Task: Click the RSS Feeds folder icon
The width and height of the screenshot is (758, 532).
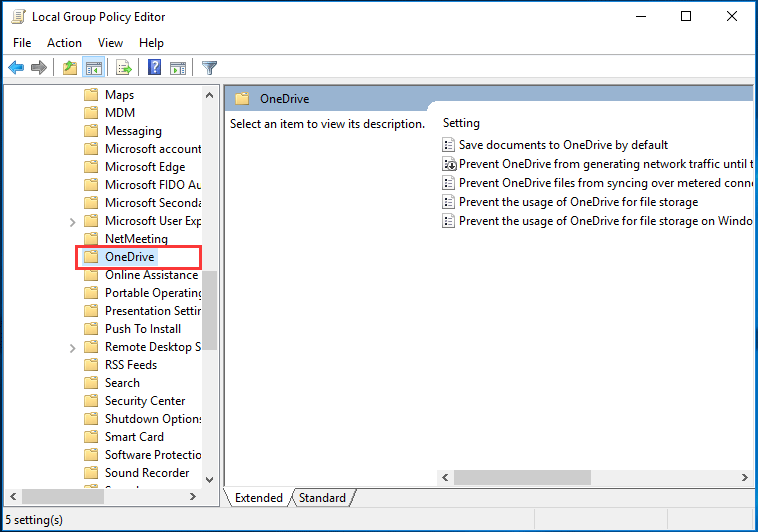Action: coord(91,365)
